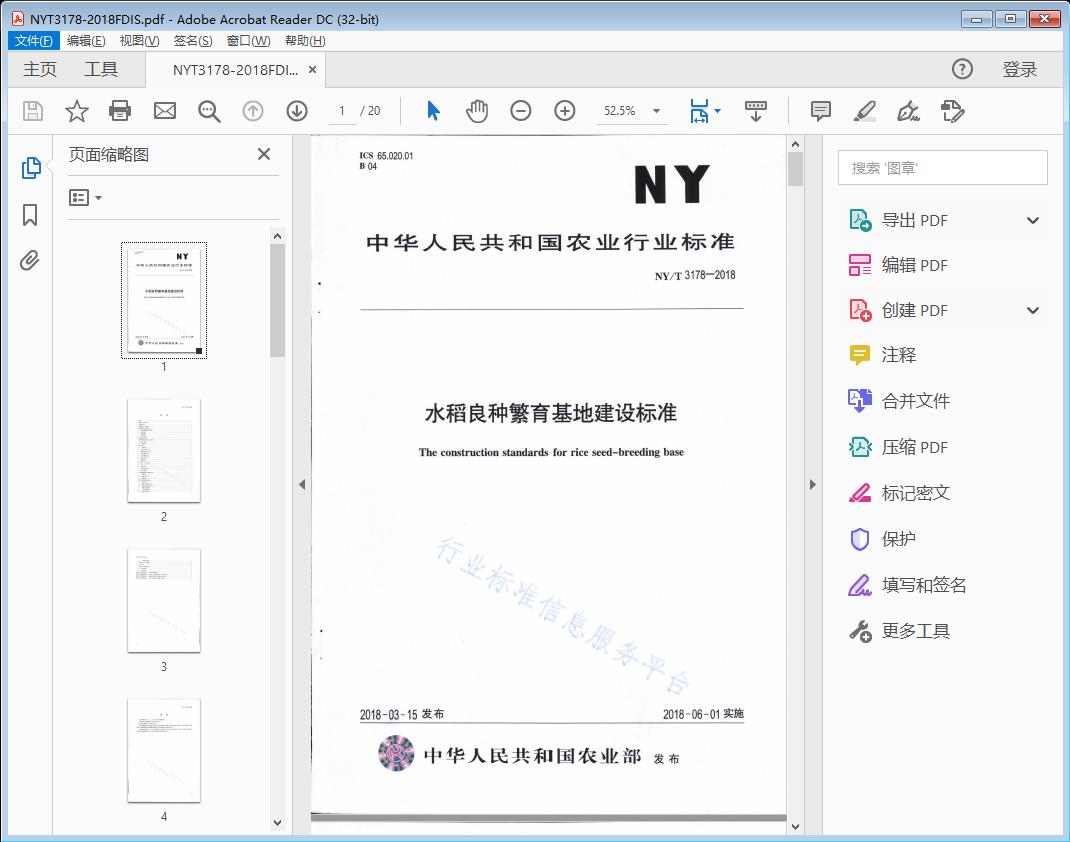The image size is (1070, 842).
Task: Collapse the left navigation pane arrow
Action: (302, 485)
